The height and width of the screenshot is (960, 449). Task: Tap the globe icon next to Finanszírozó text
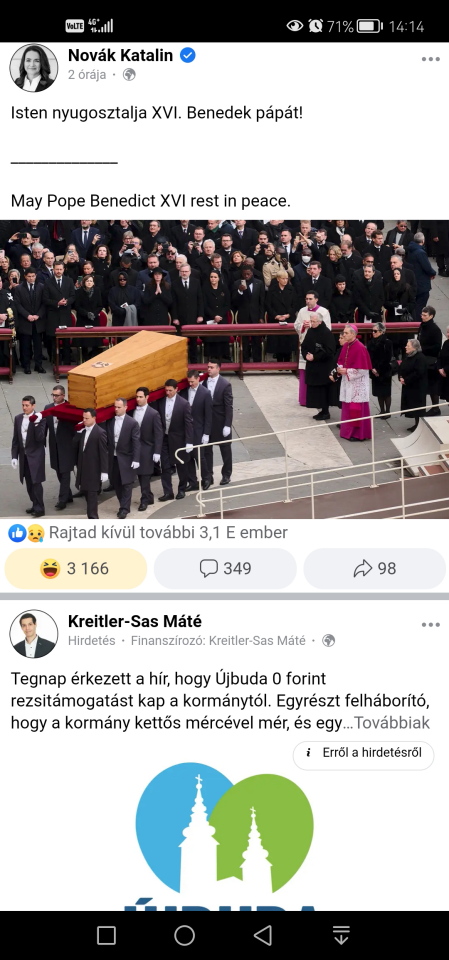[329, 640]
